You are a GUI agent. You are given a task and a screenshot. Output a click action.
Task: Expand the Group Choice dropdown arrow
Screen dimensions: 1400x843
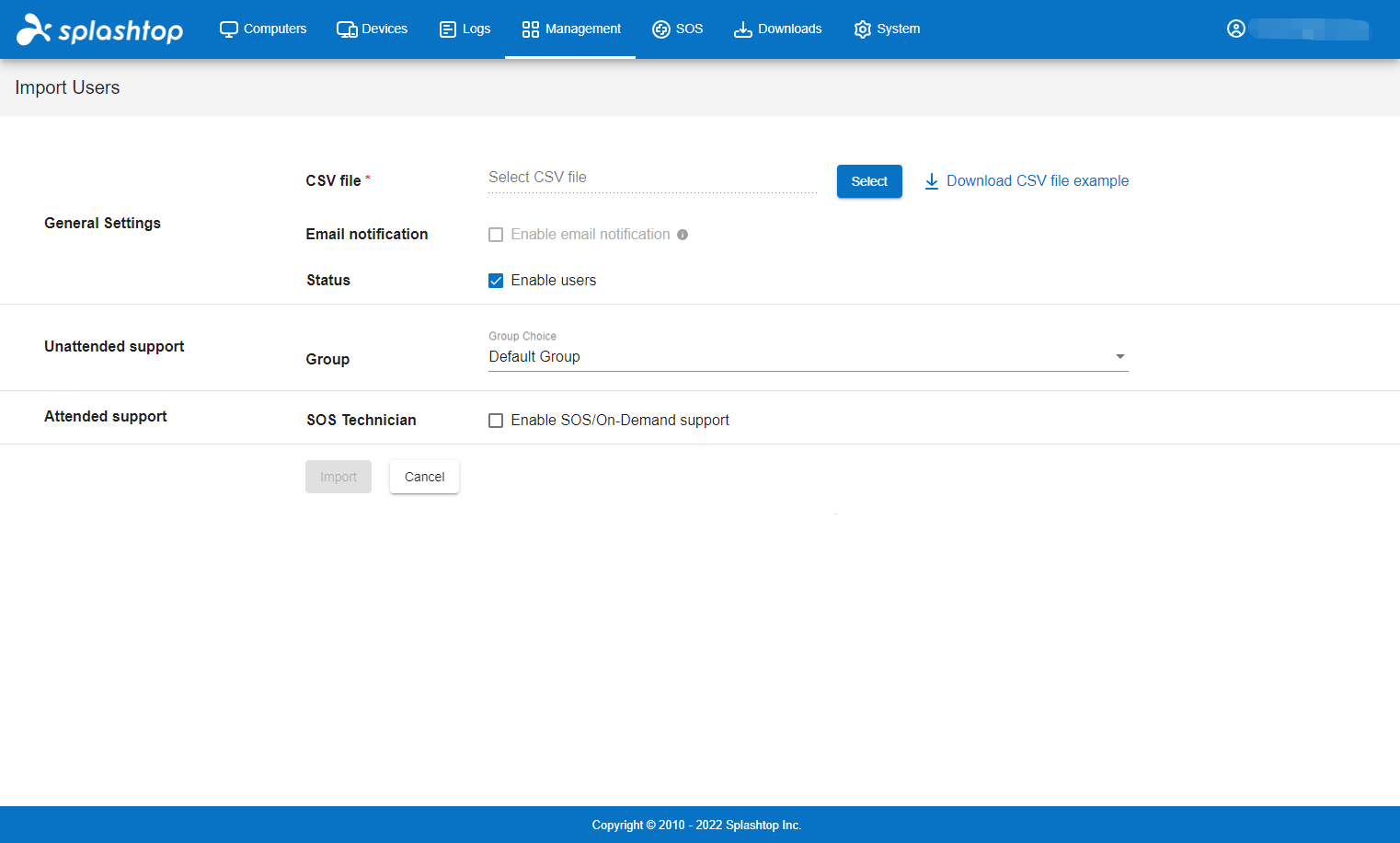tap(1119, 357)
